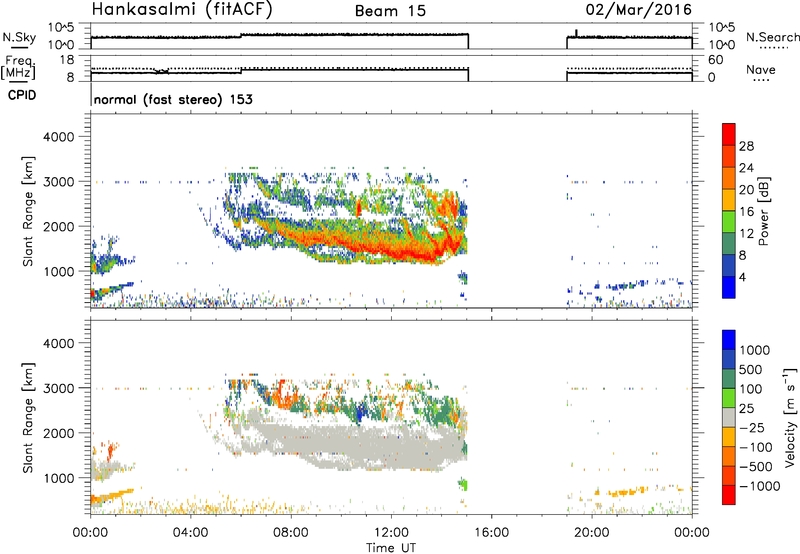Click the "Hankasalmi (fitACF)" plot title
The width and height of the screenshot is (800, 554).
(182, 9)
